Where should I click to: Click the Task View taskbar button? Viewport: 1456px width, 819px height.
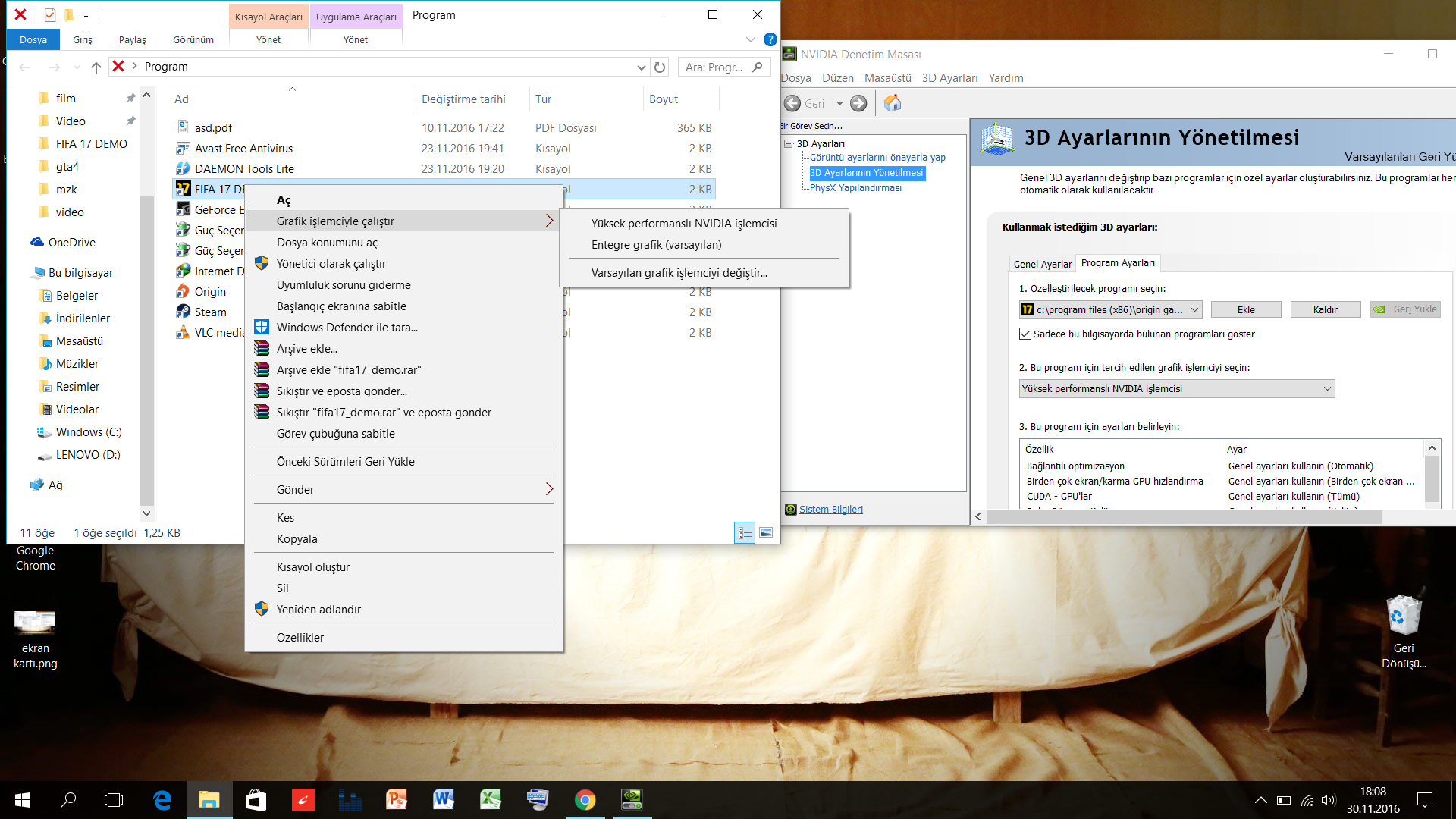pyautogui.click(x=114, y=799)
